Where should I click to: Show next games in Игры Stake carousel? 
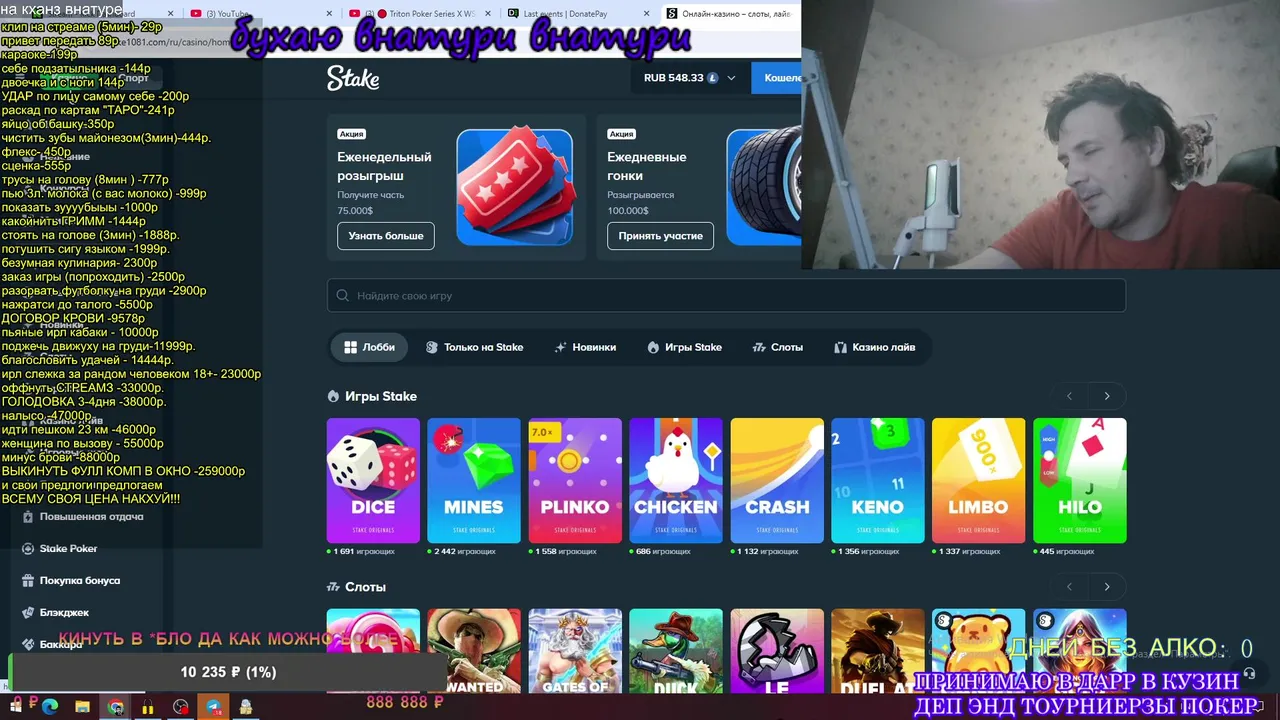[x=1107, y=397]
